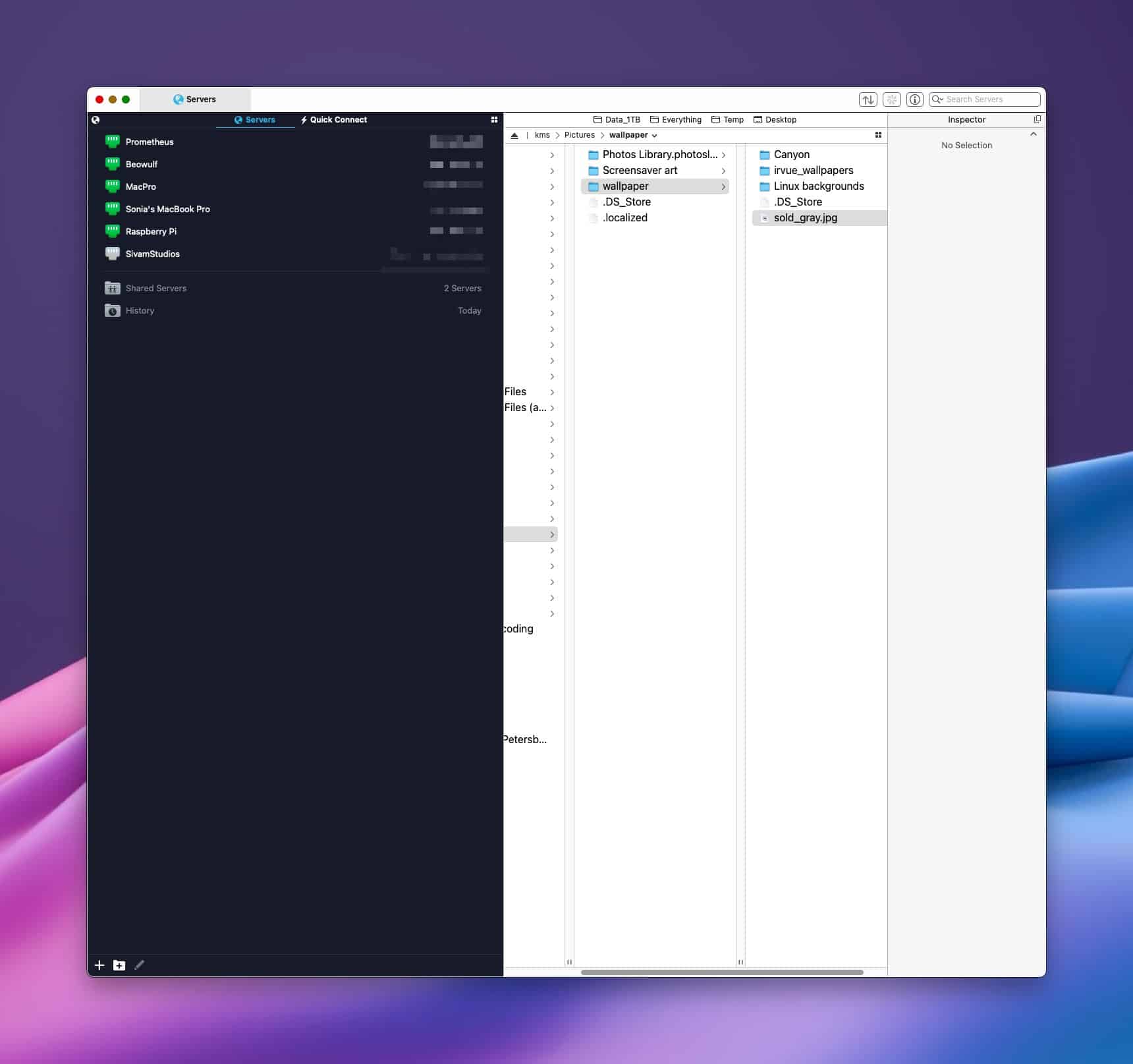Click the globe icon above server list

pyautogui.click(x=96, y=120)
